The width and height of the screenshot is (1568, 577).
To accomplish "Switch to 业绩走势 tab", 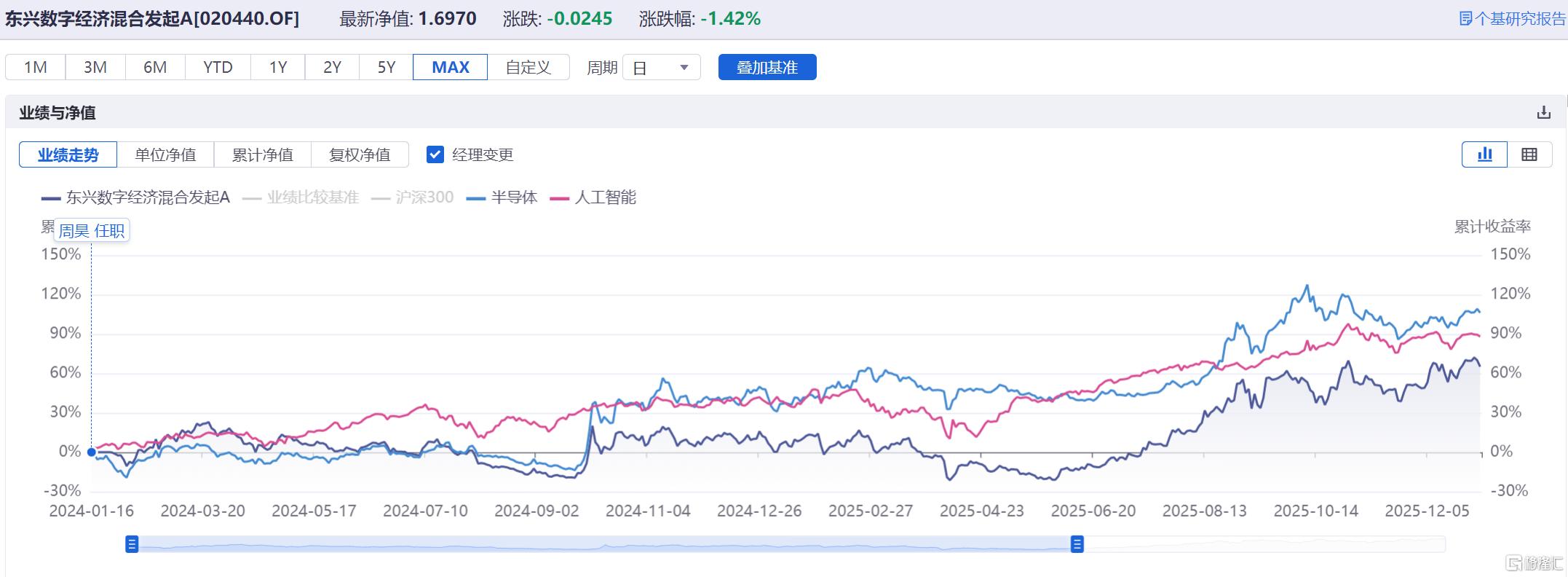I will [x=68, y=154].
